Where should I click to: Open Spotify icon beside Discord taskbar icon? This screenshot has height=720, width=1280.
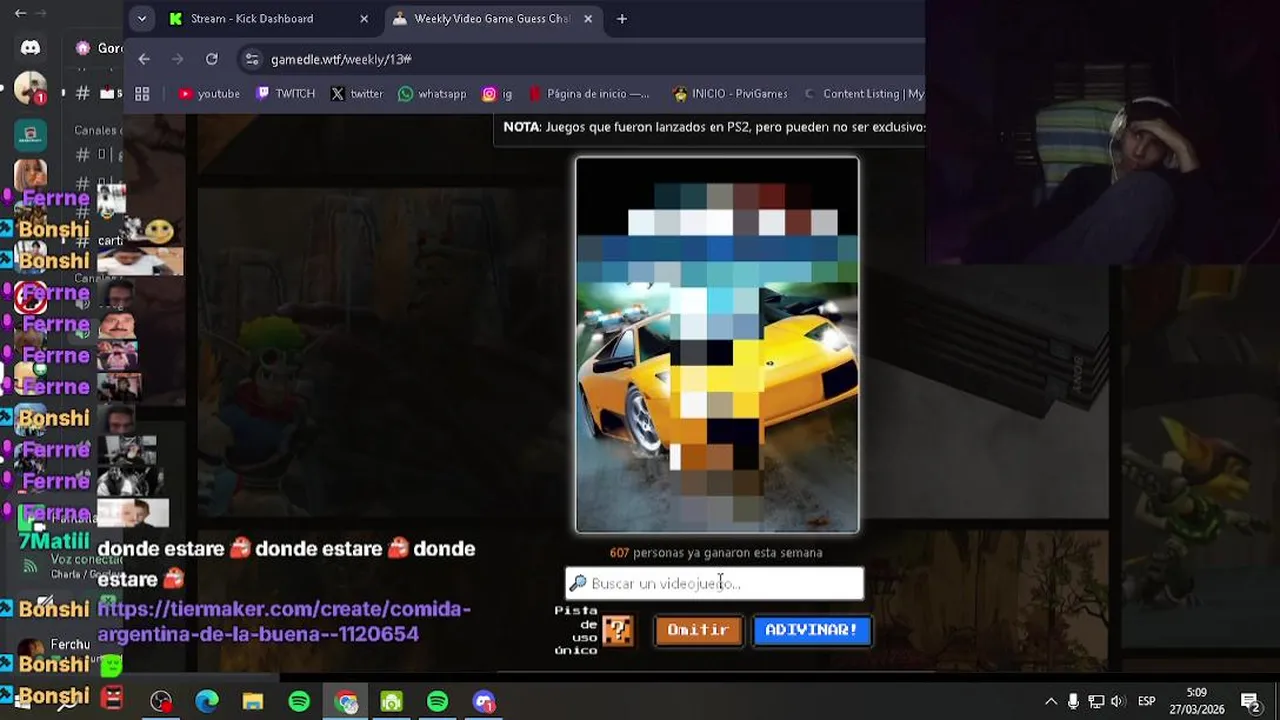[x=438, y=702]
